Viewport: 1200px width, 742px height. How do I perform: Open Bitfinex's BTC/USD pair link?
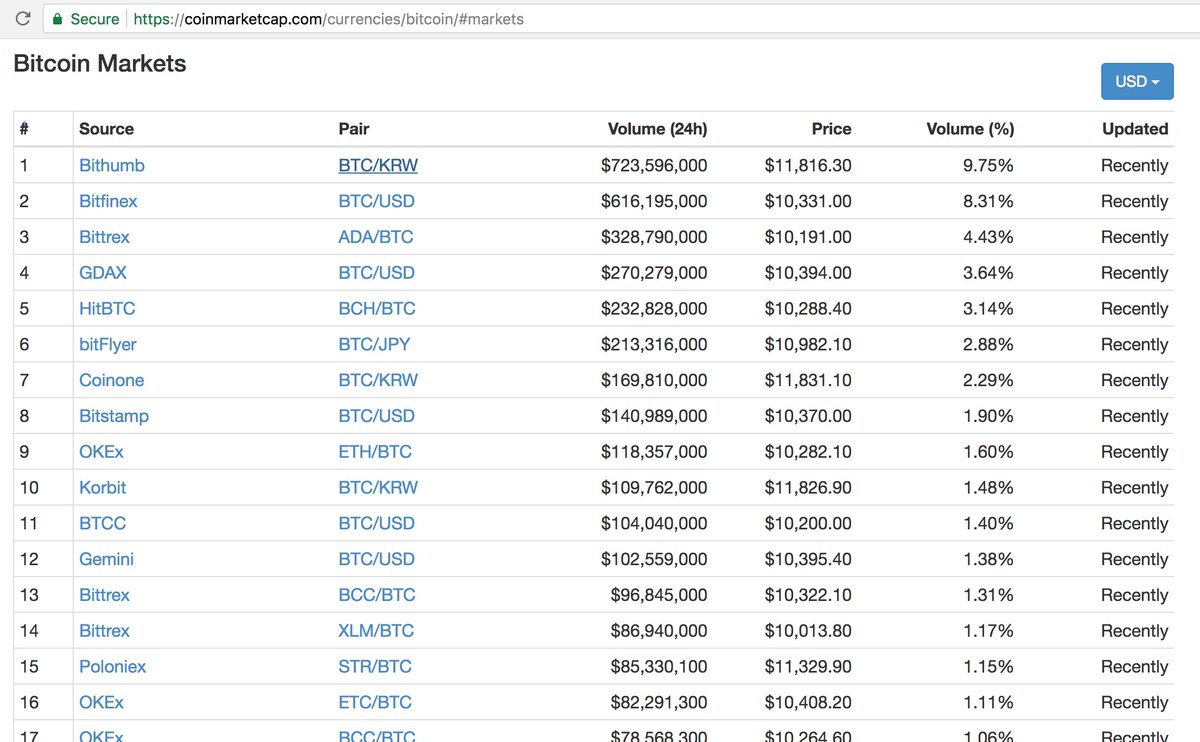[376, 201]
